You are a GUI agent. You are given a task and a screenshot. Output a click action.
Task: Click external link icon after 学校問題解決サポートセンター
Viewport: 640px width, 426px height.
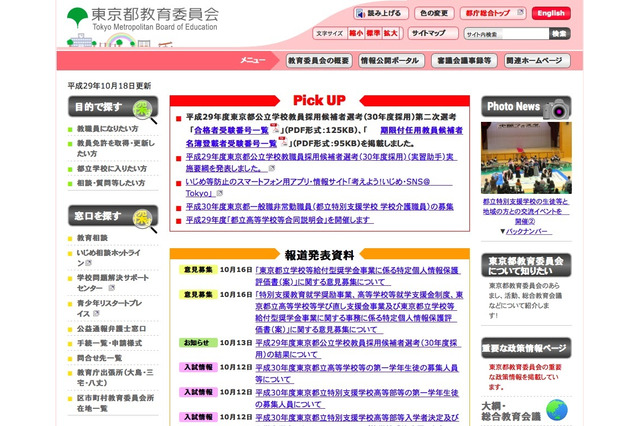111,288
